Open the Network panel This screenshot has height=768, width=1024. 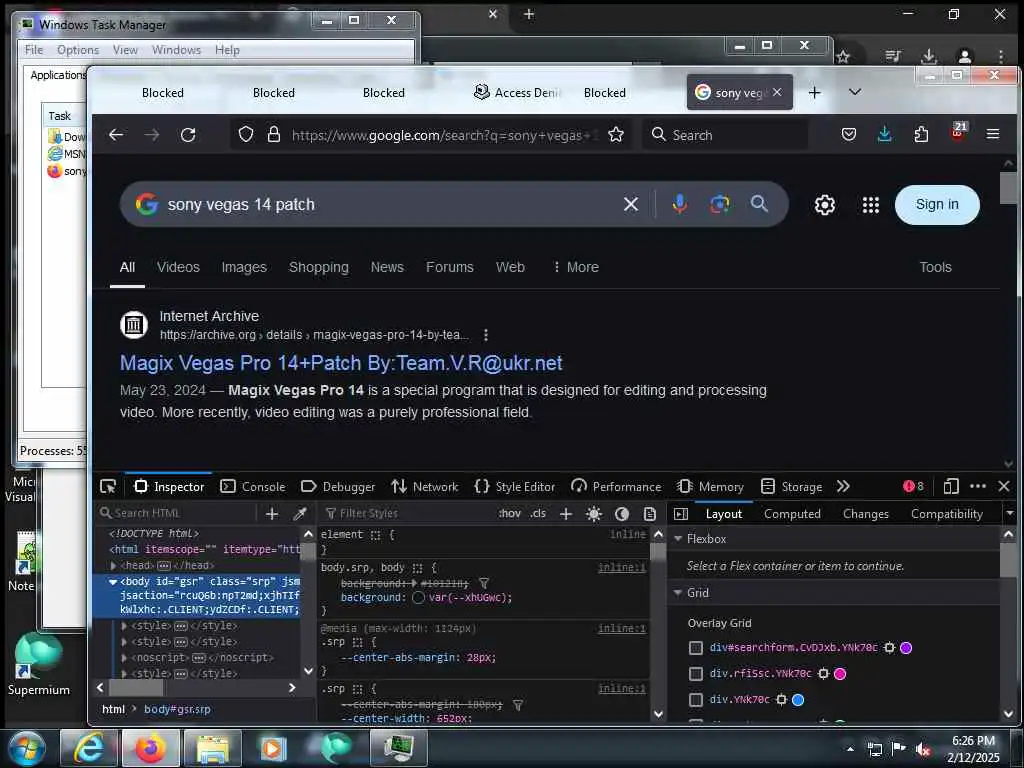pos(425,487)
